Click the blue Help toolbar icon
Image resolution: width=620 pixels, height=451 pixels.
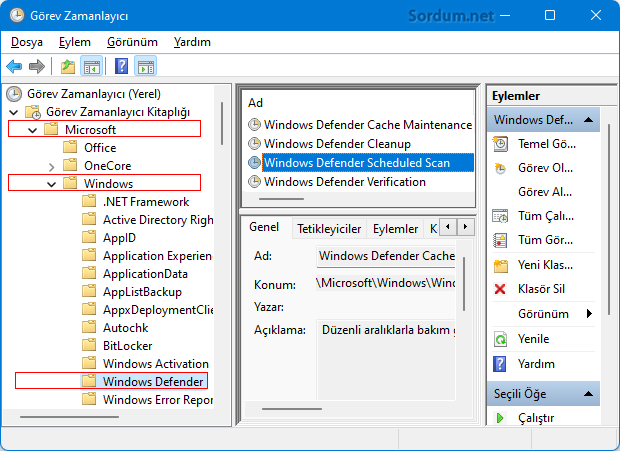(121, 66)
